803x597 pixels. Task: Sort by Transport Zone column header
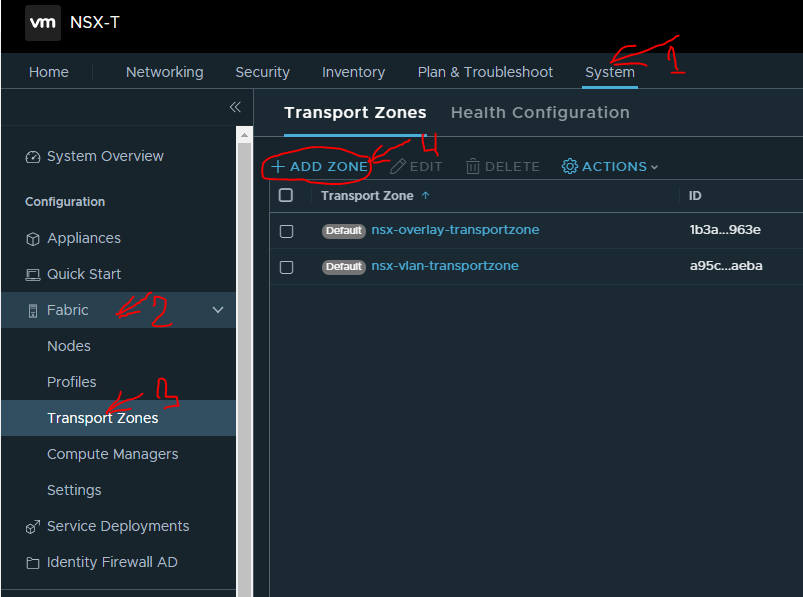coord(367,196)
